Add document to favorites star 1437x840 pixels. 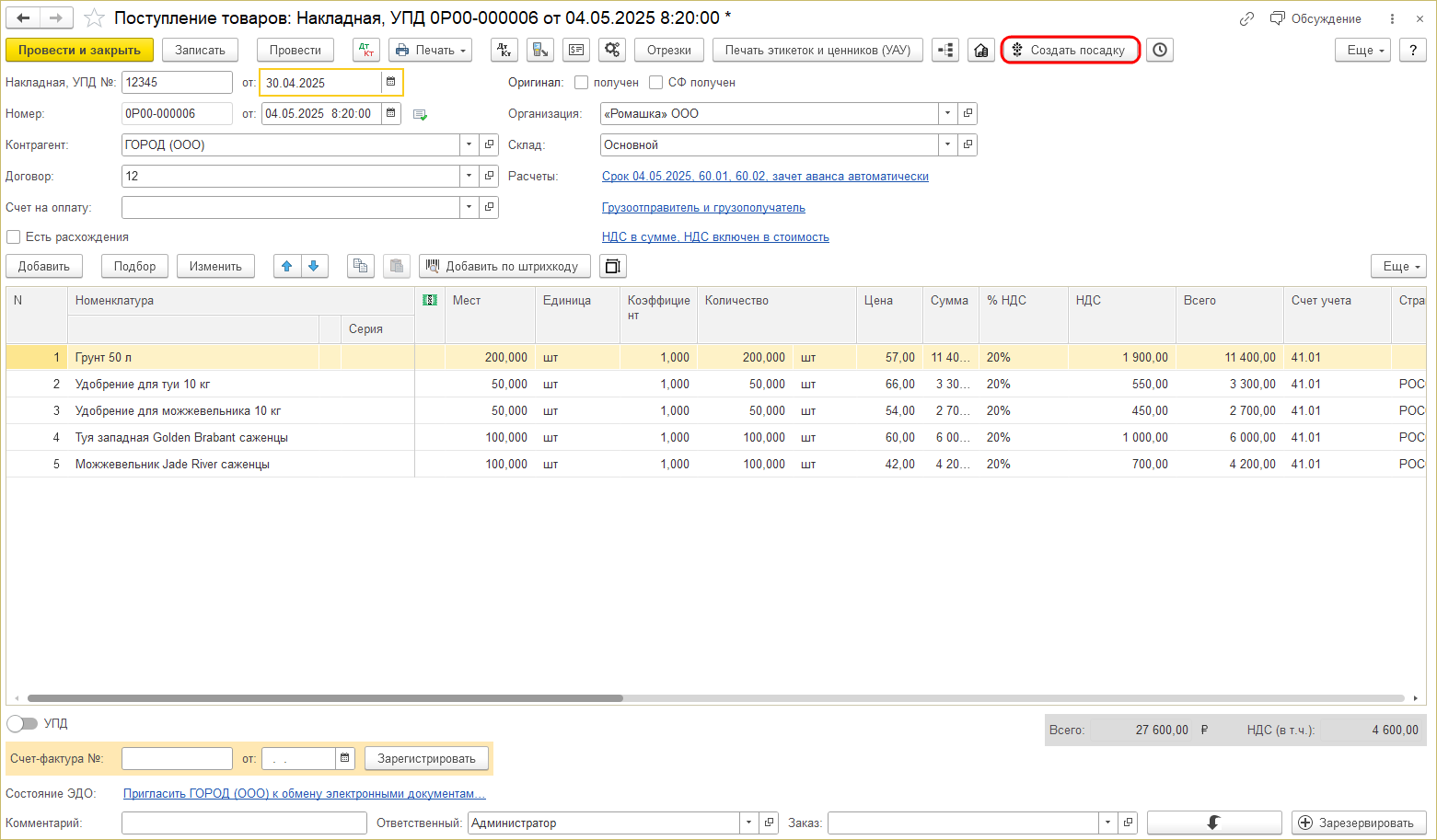(95, 18)
